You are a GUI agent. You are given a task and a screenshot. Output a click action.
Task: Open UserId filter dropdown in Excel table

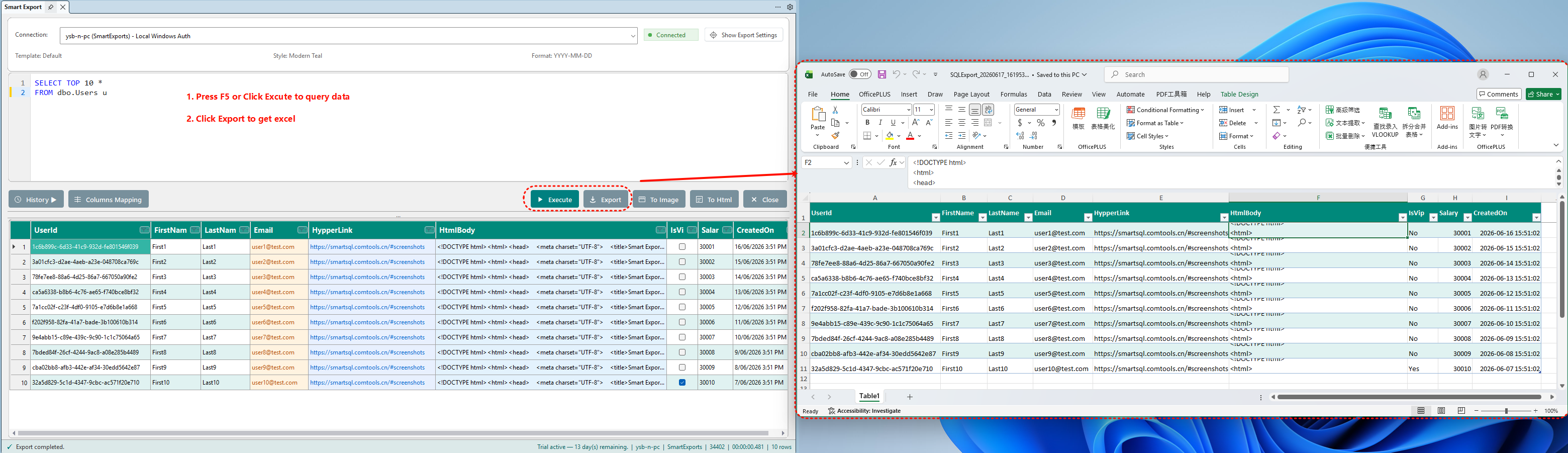tap(936, 217)
